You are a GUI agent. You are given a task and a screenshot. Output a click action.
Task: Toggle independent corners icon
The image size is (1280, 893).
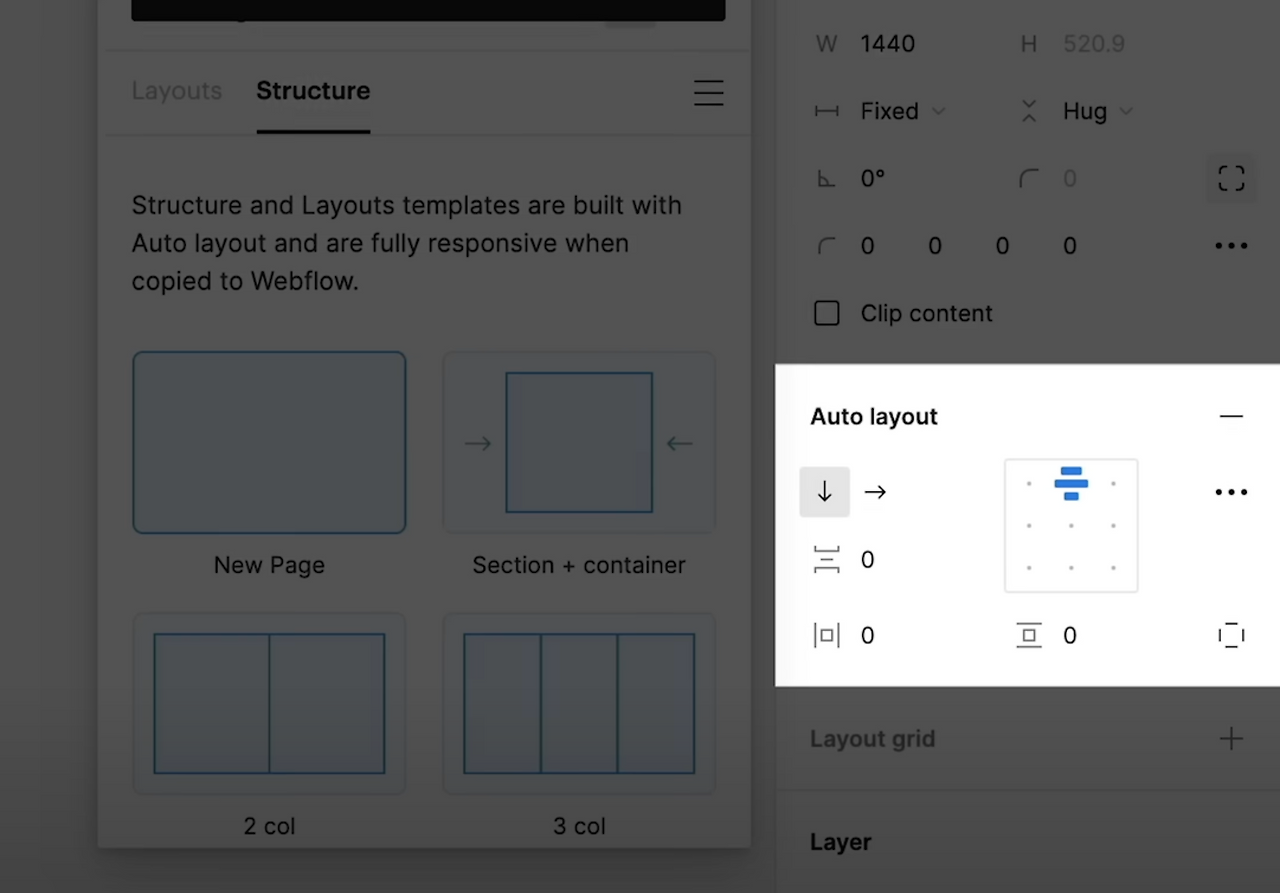pos(1231,179)
